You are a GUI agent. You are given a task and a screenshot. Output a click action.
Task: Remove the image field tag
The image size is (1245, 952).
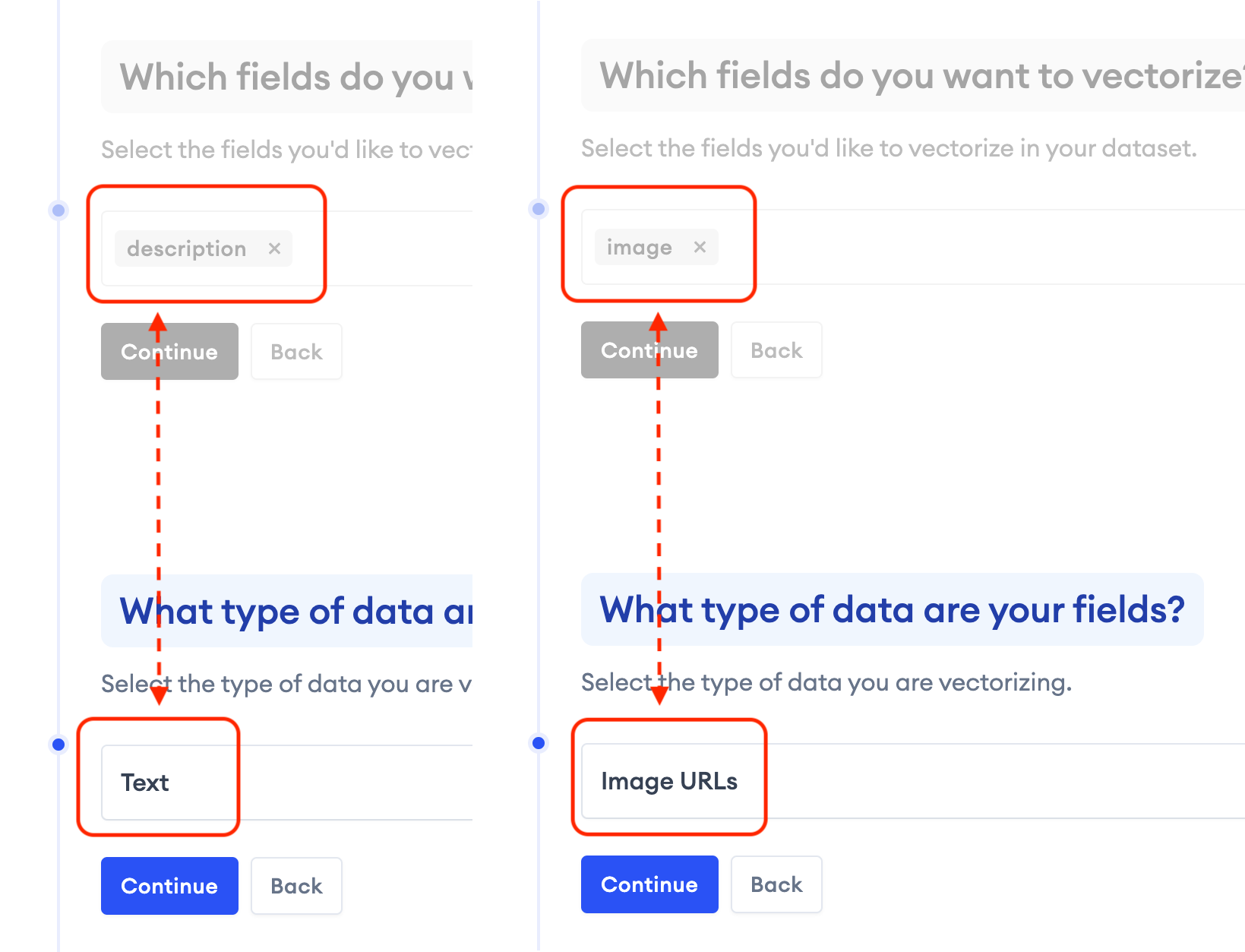pyautogui.click(x=700, y=247)
